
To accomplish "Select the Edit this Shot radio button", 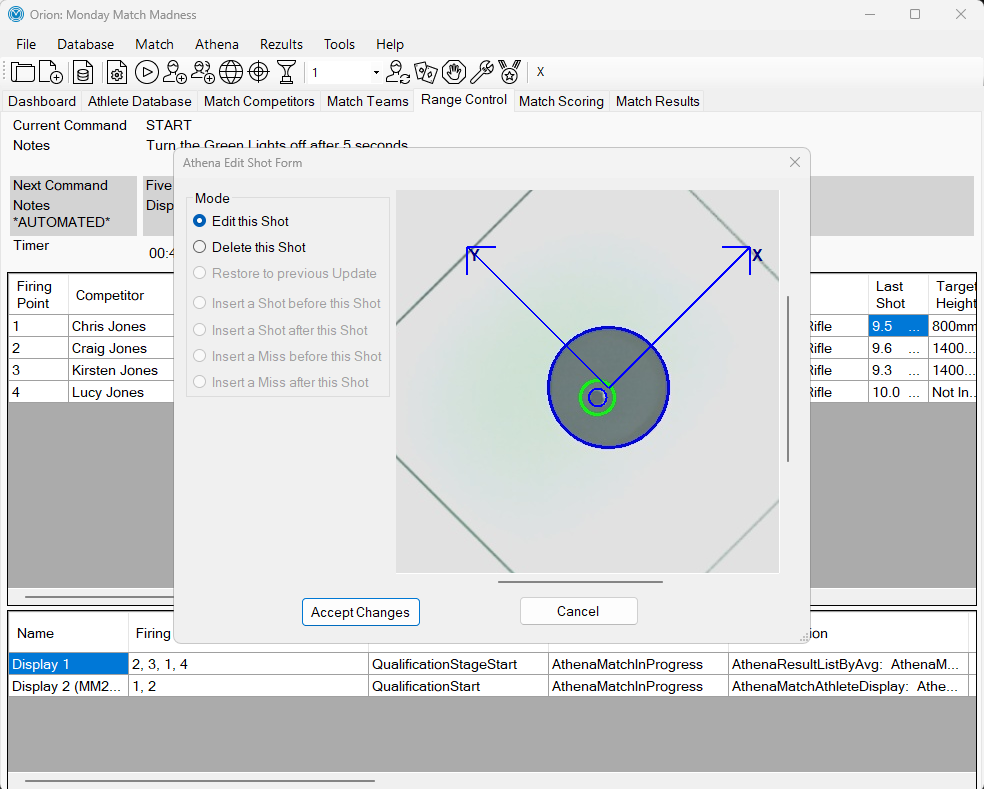I will 200,221.
